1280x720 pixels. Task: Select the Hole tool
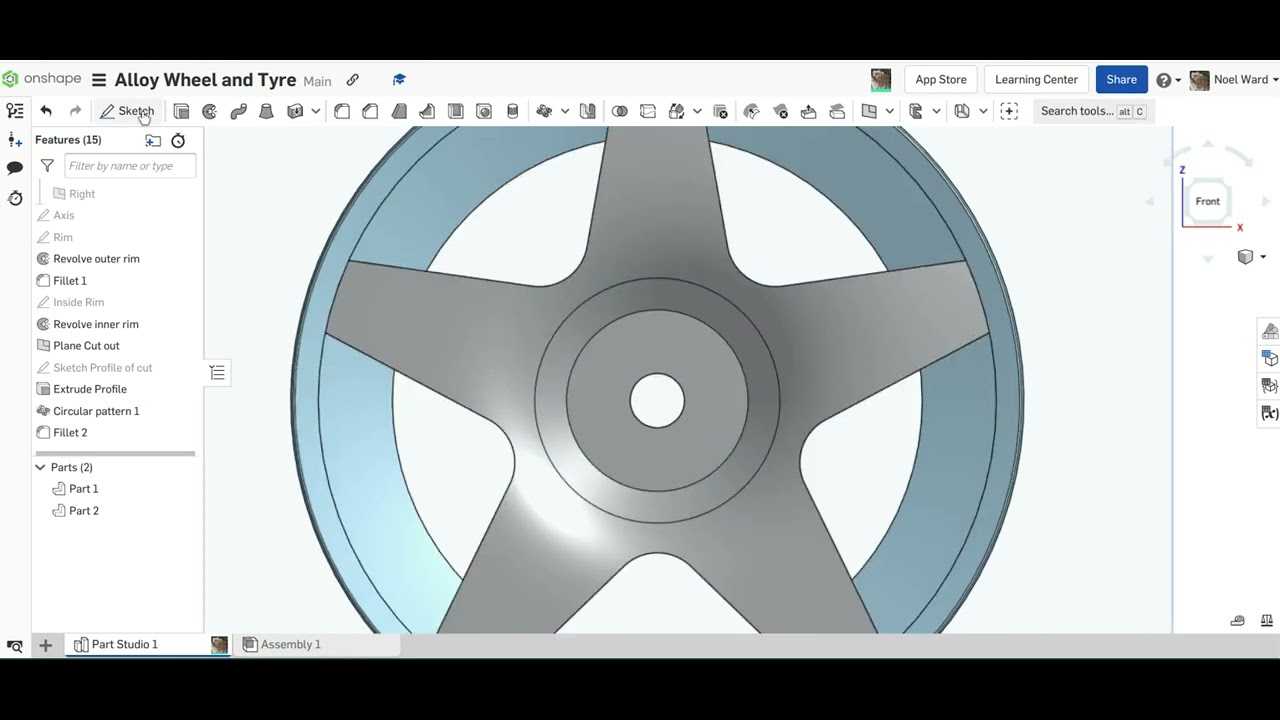(484, 111)
